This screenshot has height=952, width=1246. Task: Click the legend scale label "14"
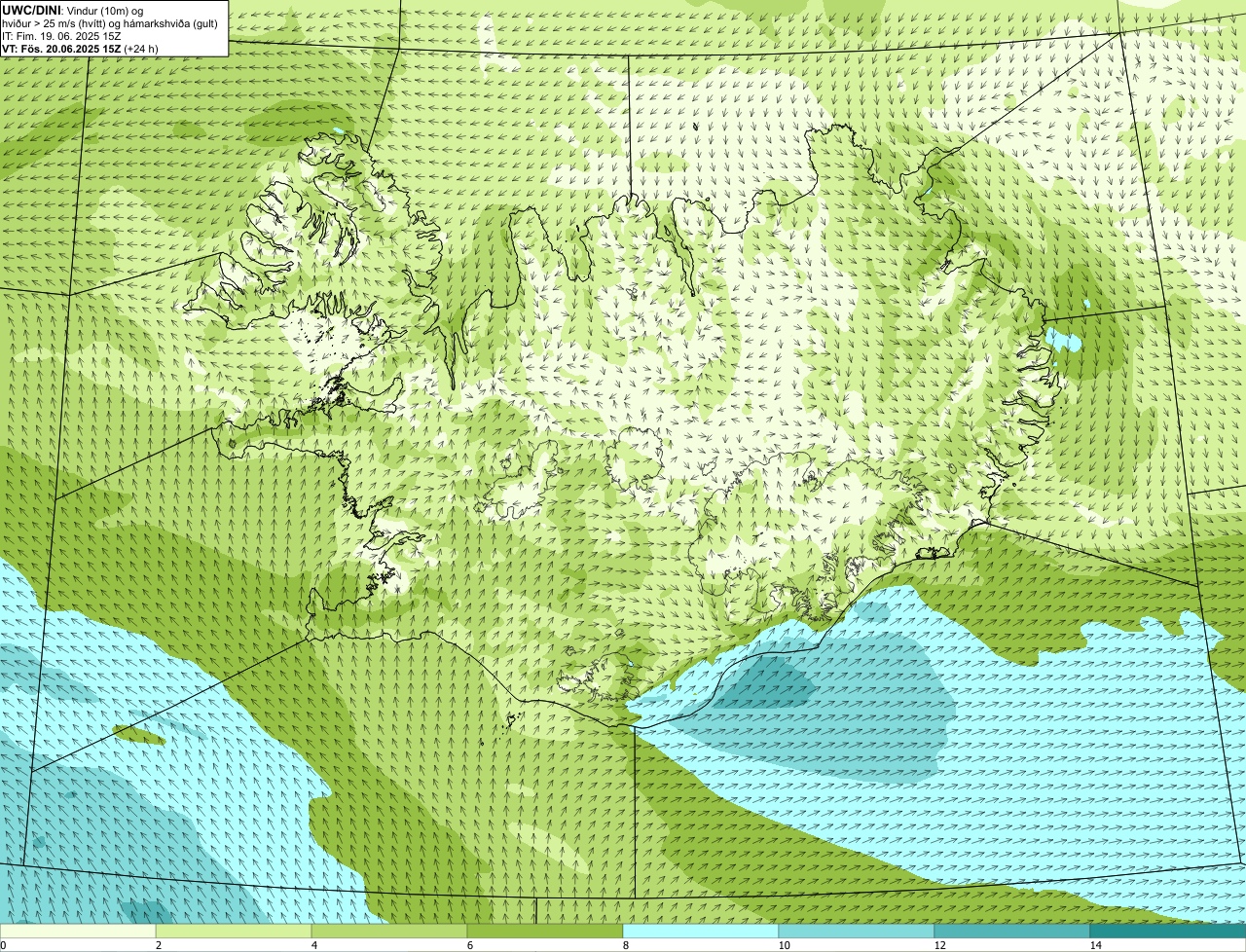tap(1095, 945)
